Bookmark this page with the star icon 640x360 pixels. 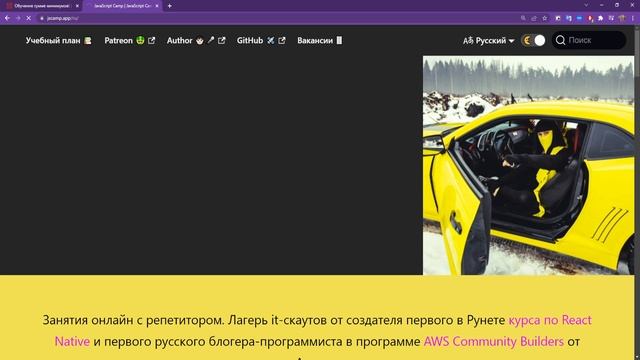[x=544, y=18]
